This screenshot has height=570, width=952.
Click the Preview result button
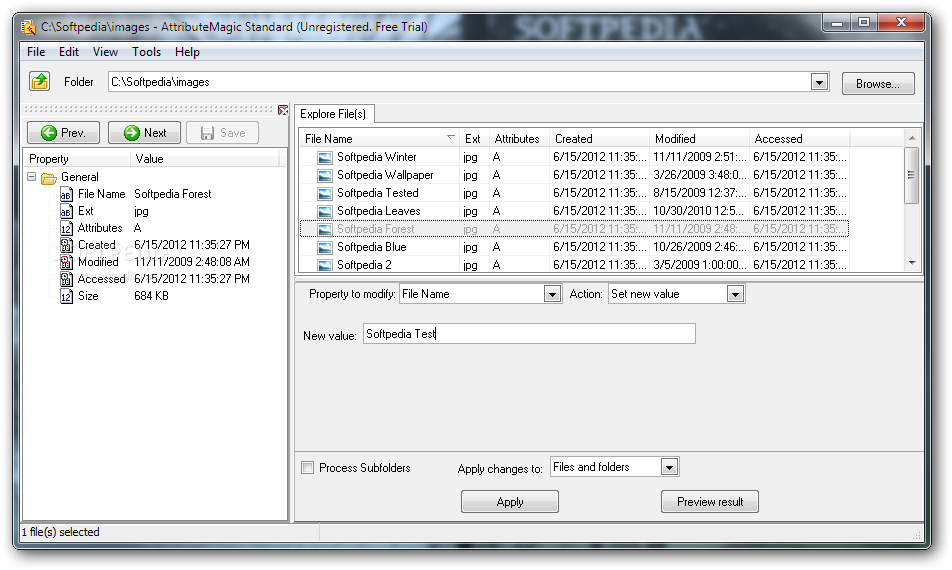(x=710, y=502)
